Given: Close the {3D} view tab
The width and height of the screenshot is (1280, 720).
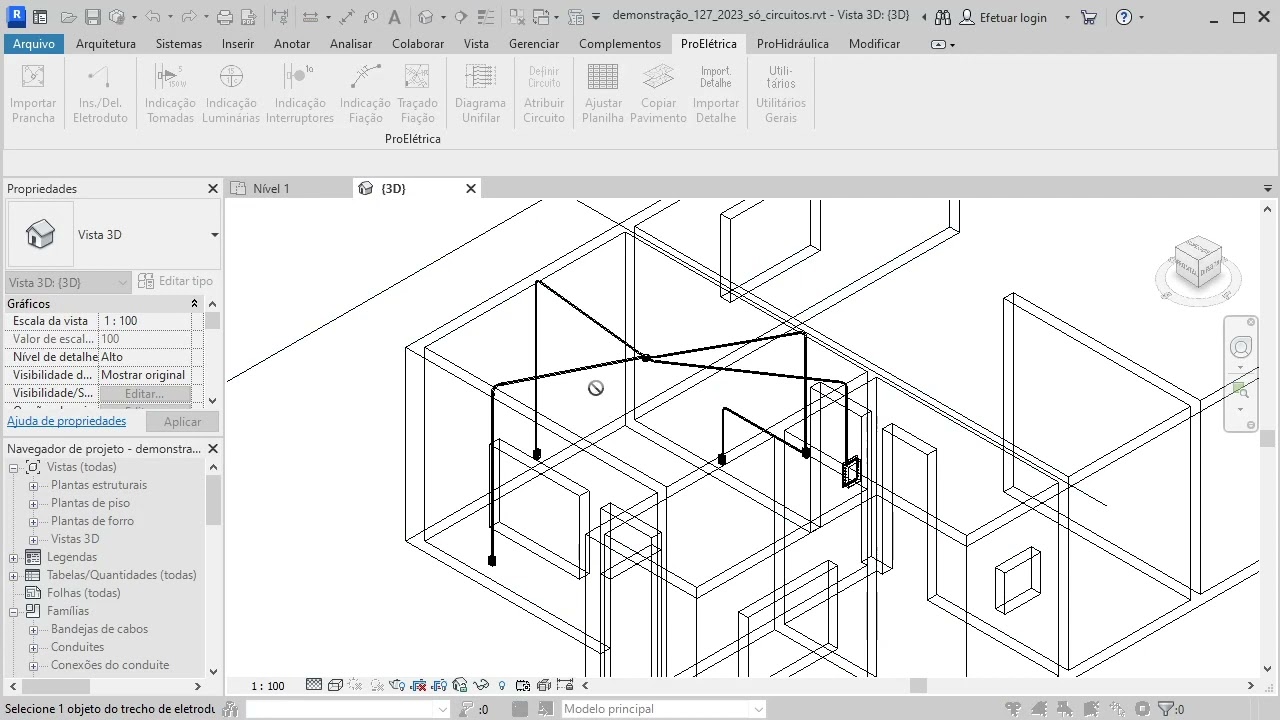Looking at the screenshot, I should pos(472,188).
